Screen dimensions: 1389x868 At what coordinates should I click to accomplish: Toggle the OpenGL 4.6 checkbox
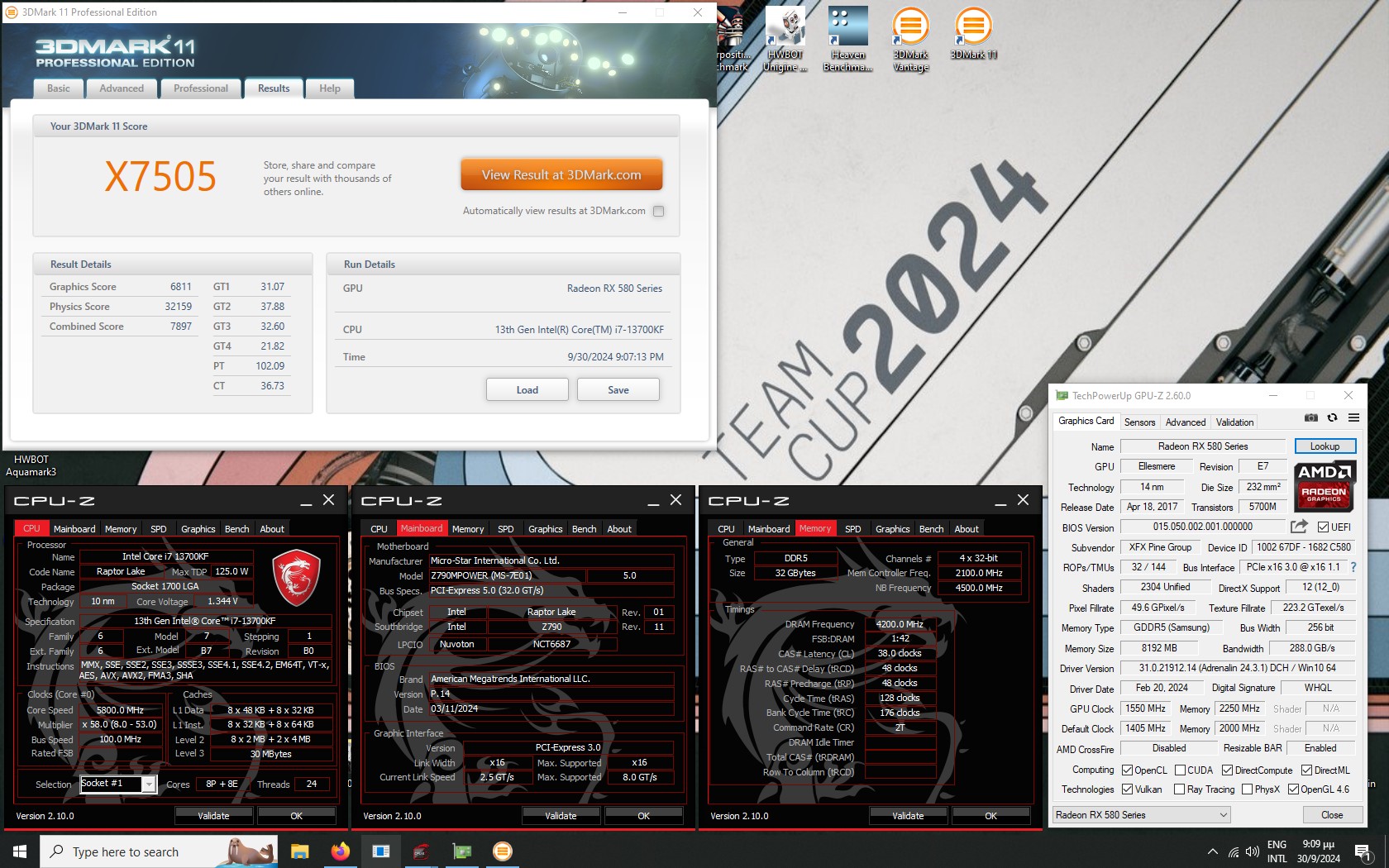[x=1293, y=789]
